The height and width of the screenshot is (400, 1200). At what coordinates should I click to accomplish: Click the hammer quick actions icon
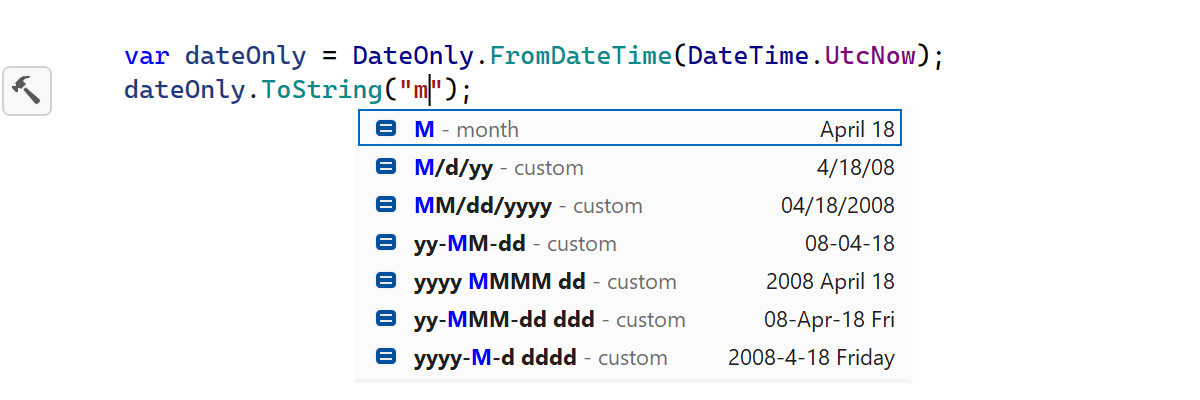pyautogui.click(x=27, y=92)
